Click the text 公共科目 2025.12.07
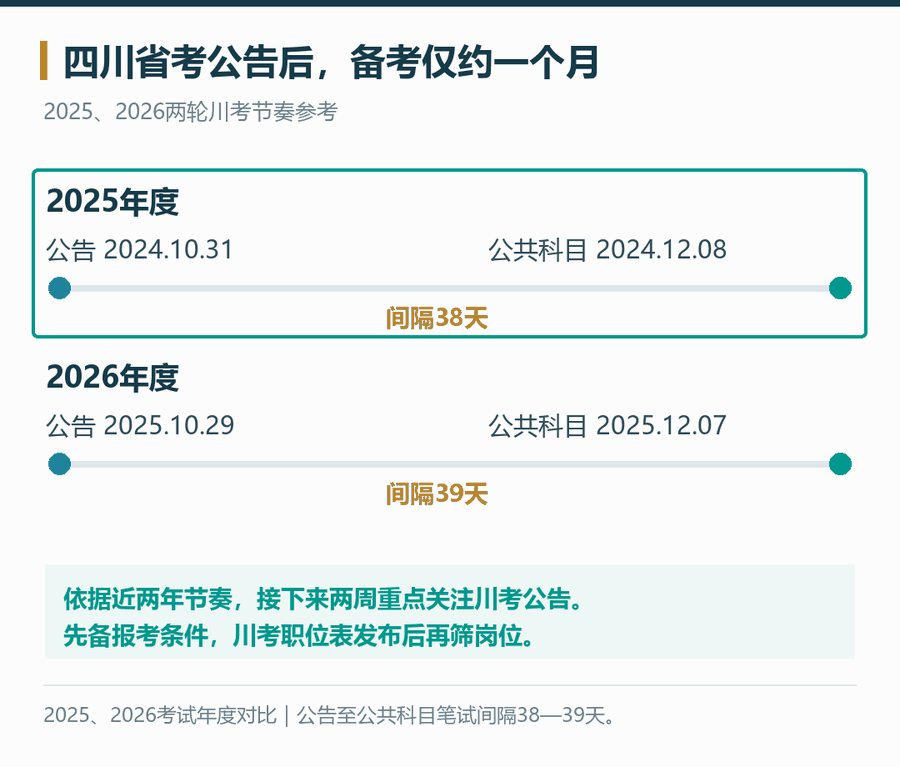This screenshot has width=900, height=767. pos(607,425)
